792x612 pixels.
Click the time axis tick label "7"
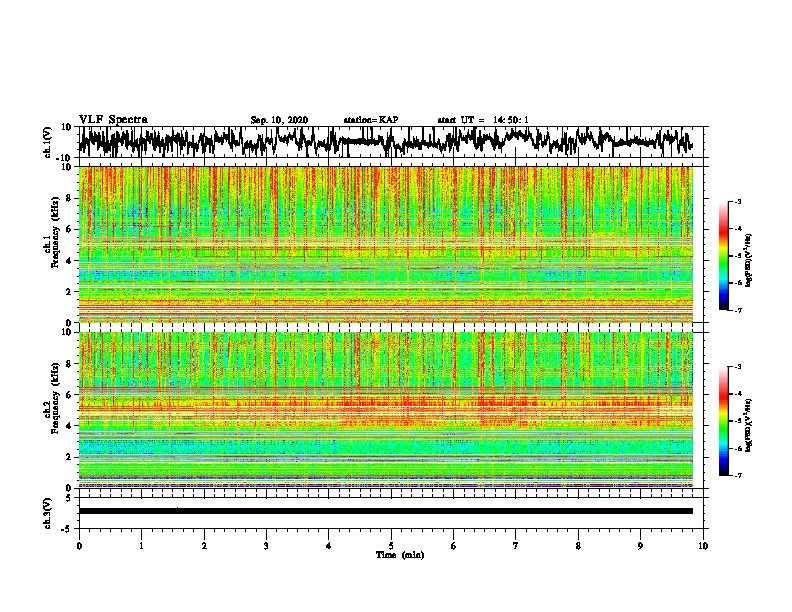[516, 546]
